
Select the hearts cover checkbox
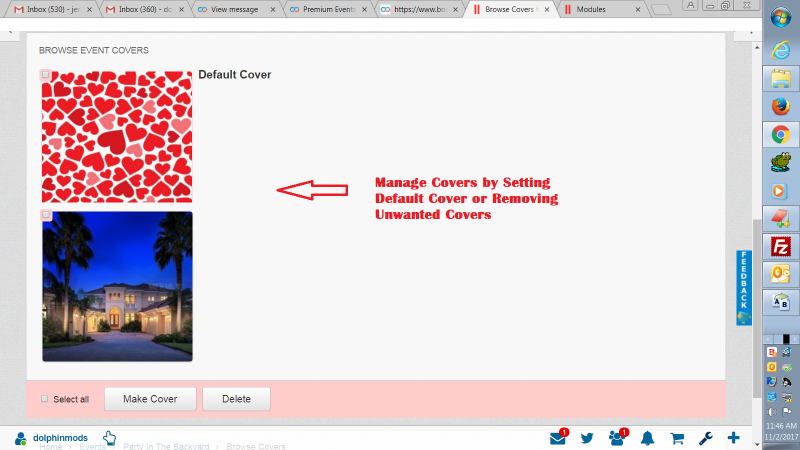(45, 75)
